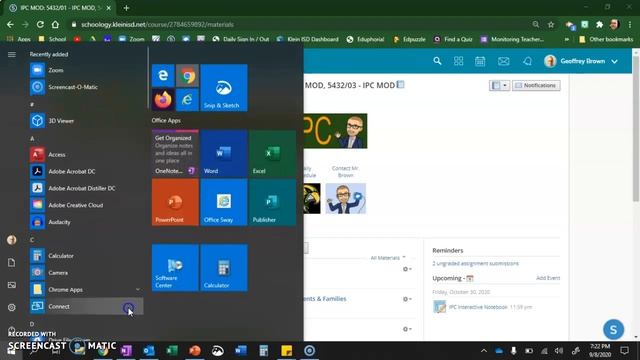Launch Adobe Acrobat DC

[86, 171]
